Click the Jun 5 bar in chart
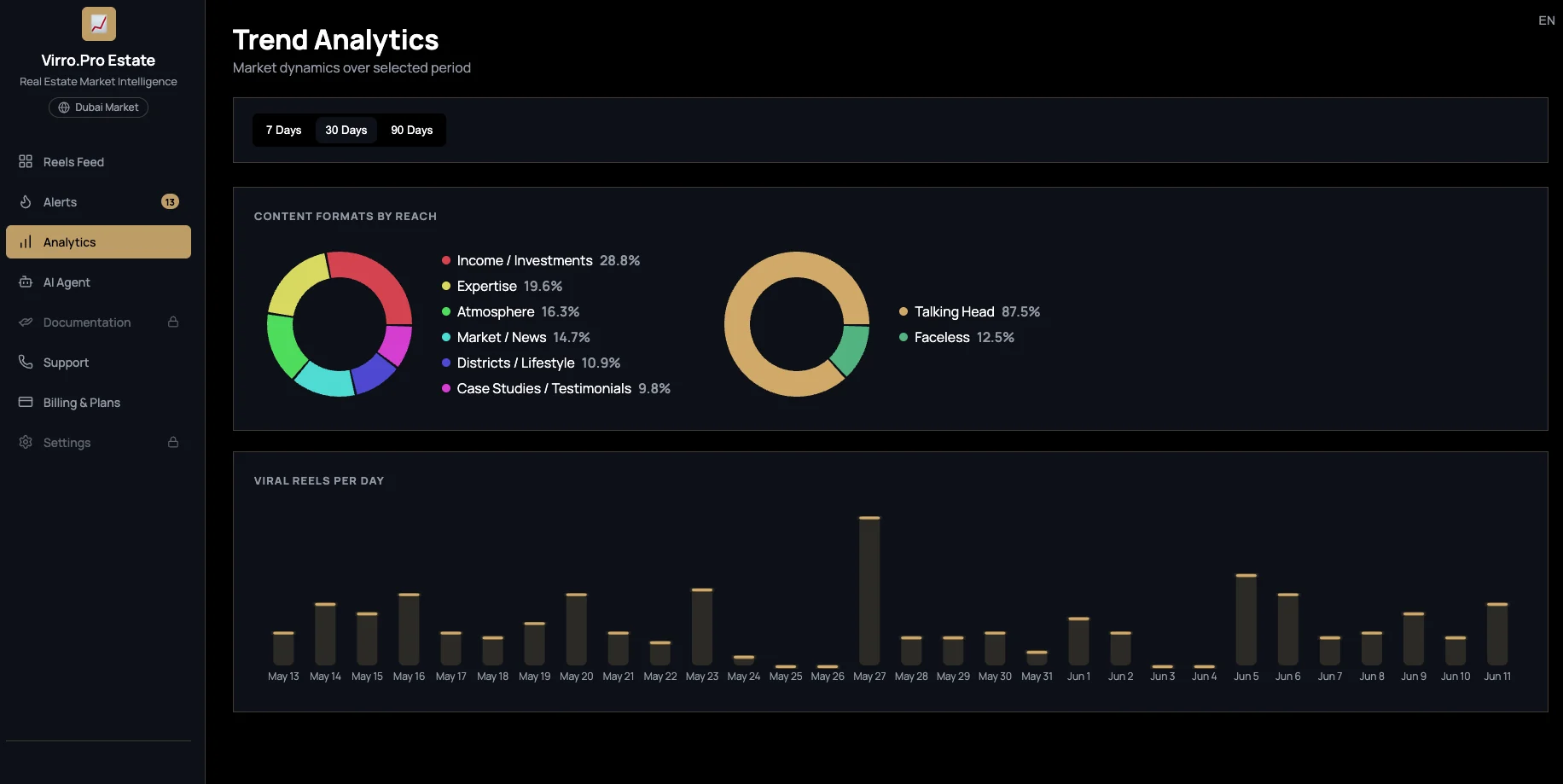The height and width of the screenshot is (784, 1563). [x=1246, y=620]
